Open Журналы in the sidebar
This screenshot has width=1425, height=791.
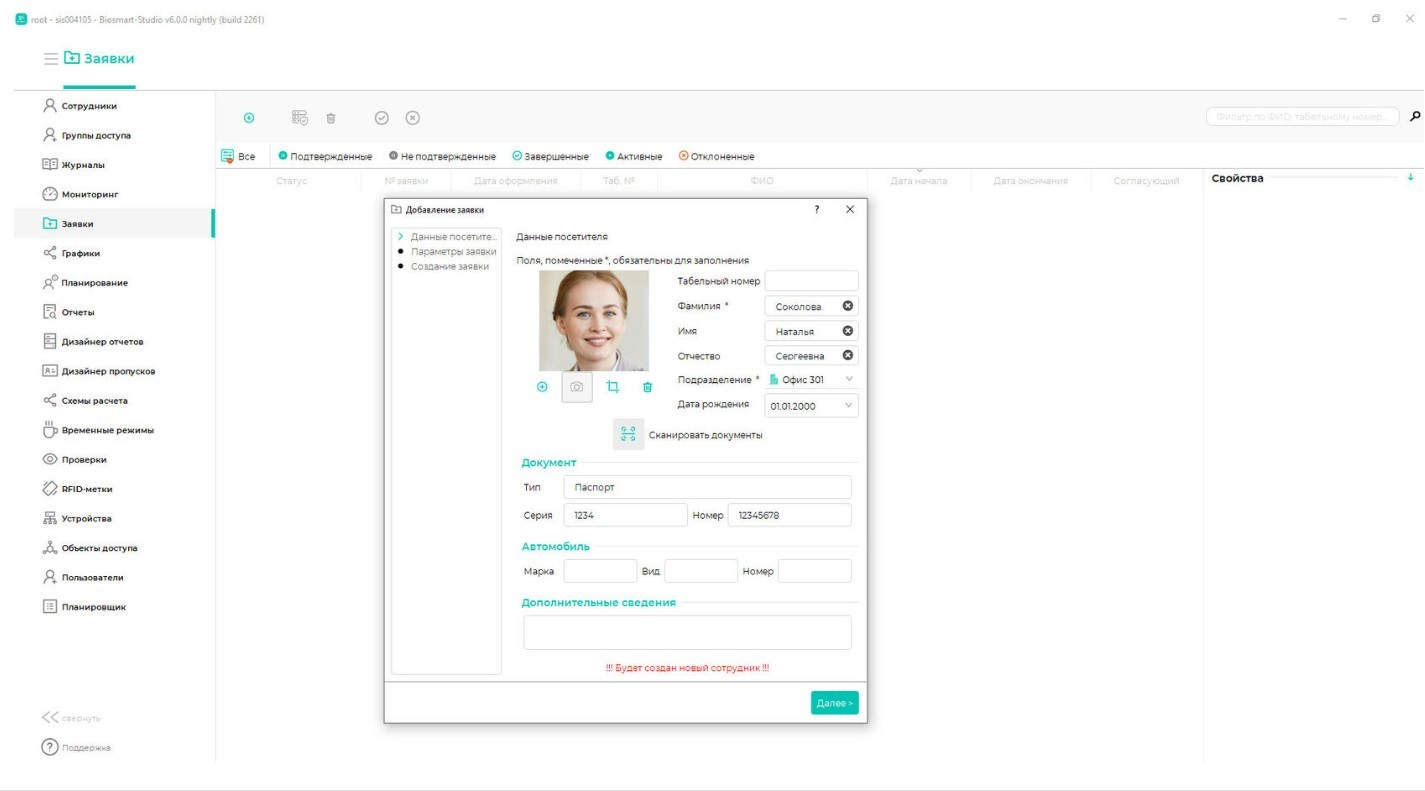[x=83, y=165]
